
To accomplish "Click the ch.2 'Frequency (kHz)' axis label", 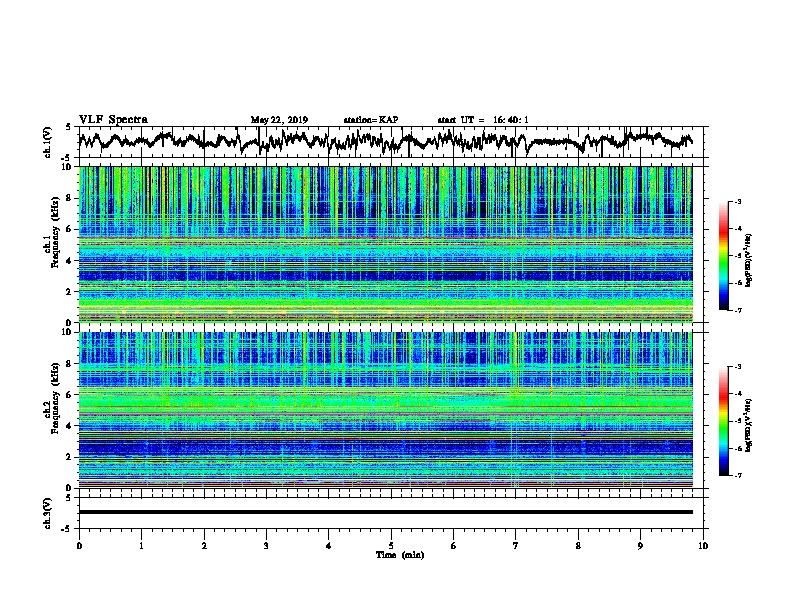I will tap(55, 398).
